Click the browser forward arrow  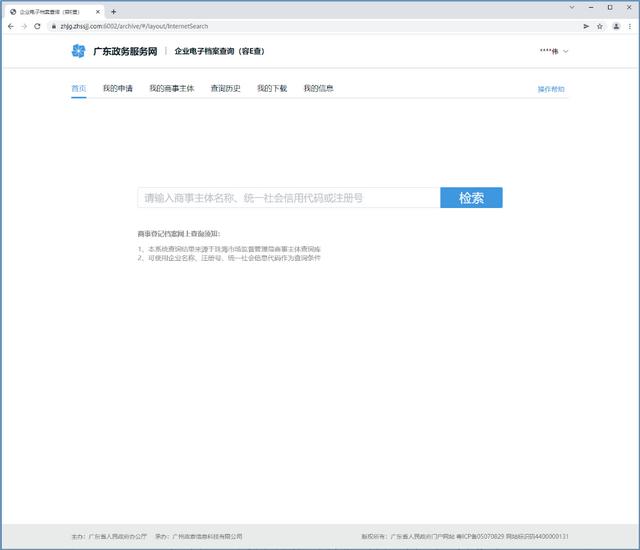(24, 26)
